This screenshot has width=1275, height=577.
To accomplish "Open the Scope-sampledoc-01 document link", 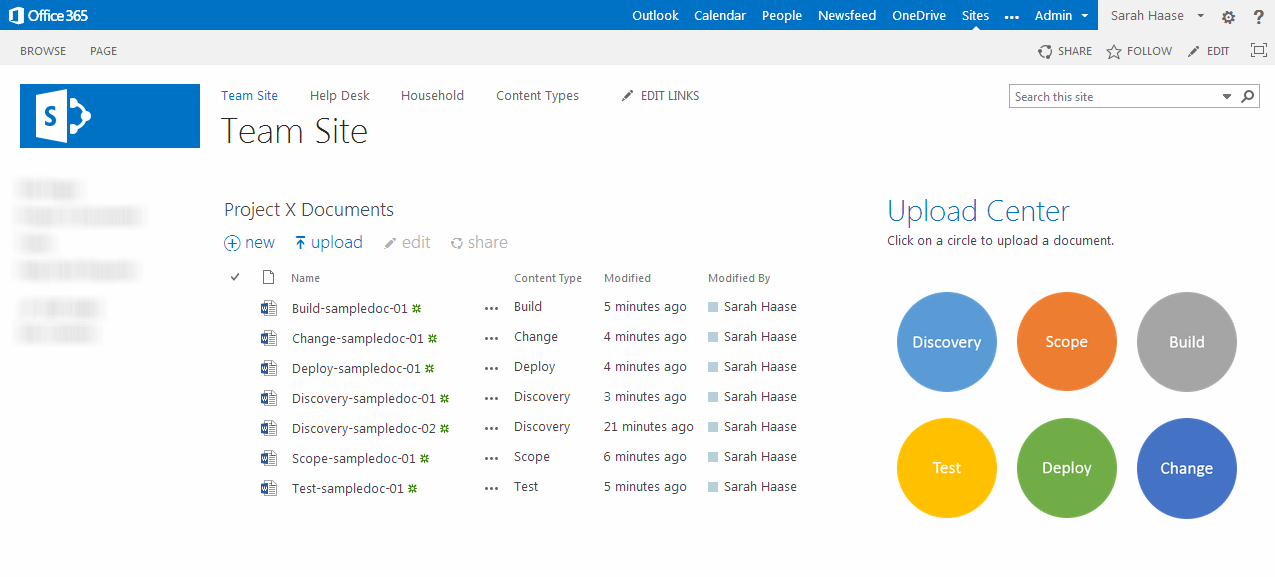I will pyautogui.click(x=353, y=458).
